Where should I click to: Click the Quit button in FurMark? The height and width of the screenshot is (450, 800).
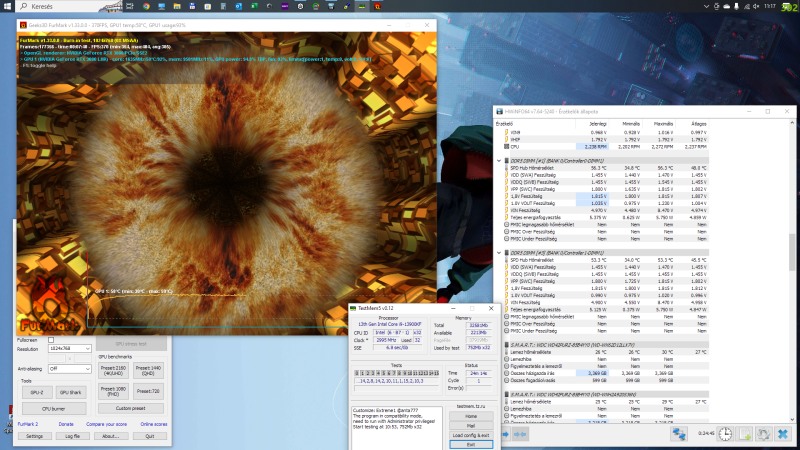point(149,436)
